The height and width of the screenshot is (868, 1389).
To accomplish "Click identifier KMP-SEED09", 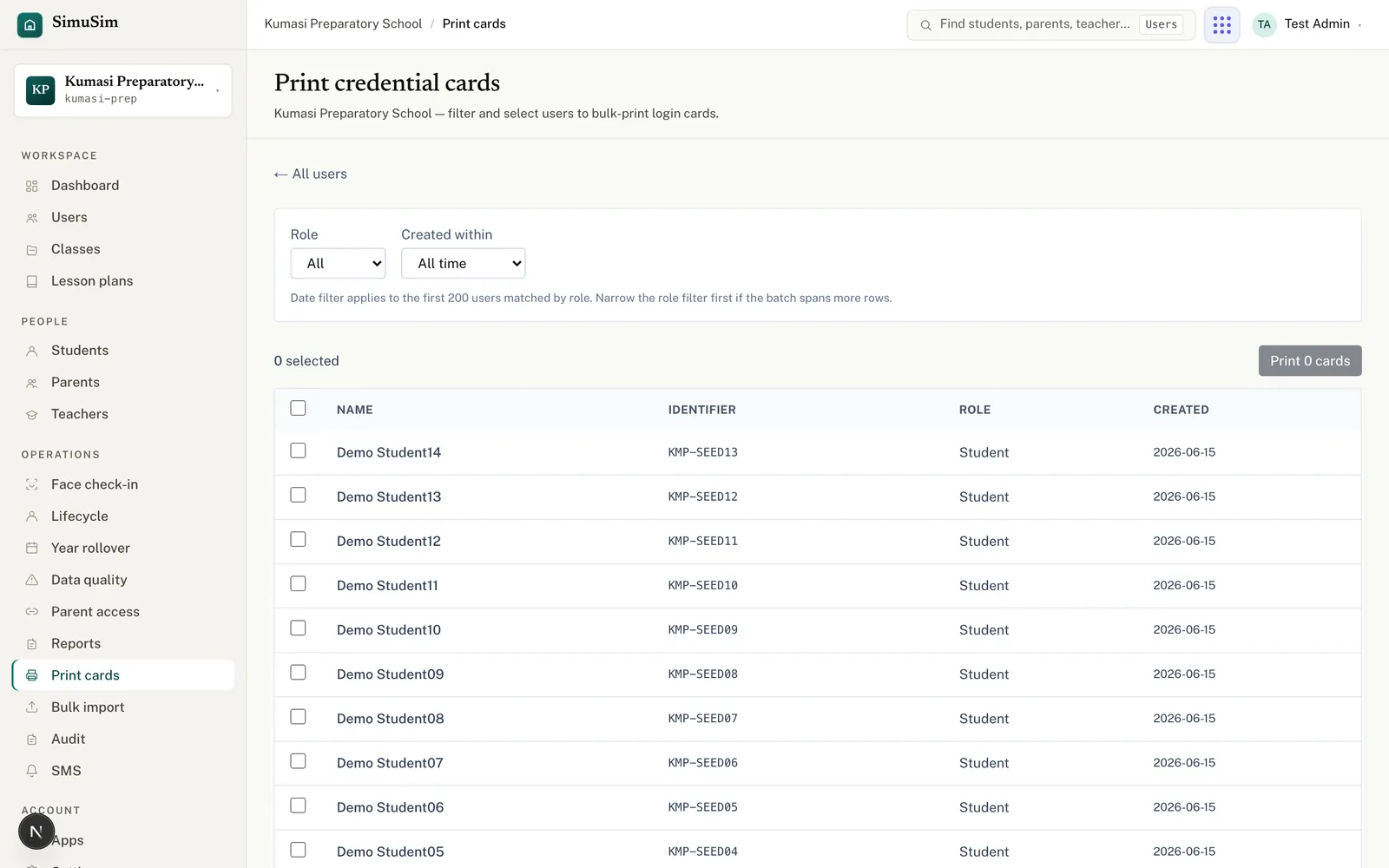I will click(x=703, y=630).
